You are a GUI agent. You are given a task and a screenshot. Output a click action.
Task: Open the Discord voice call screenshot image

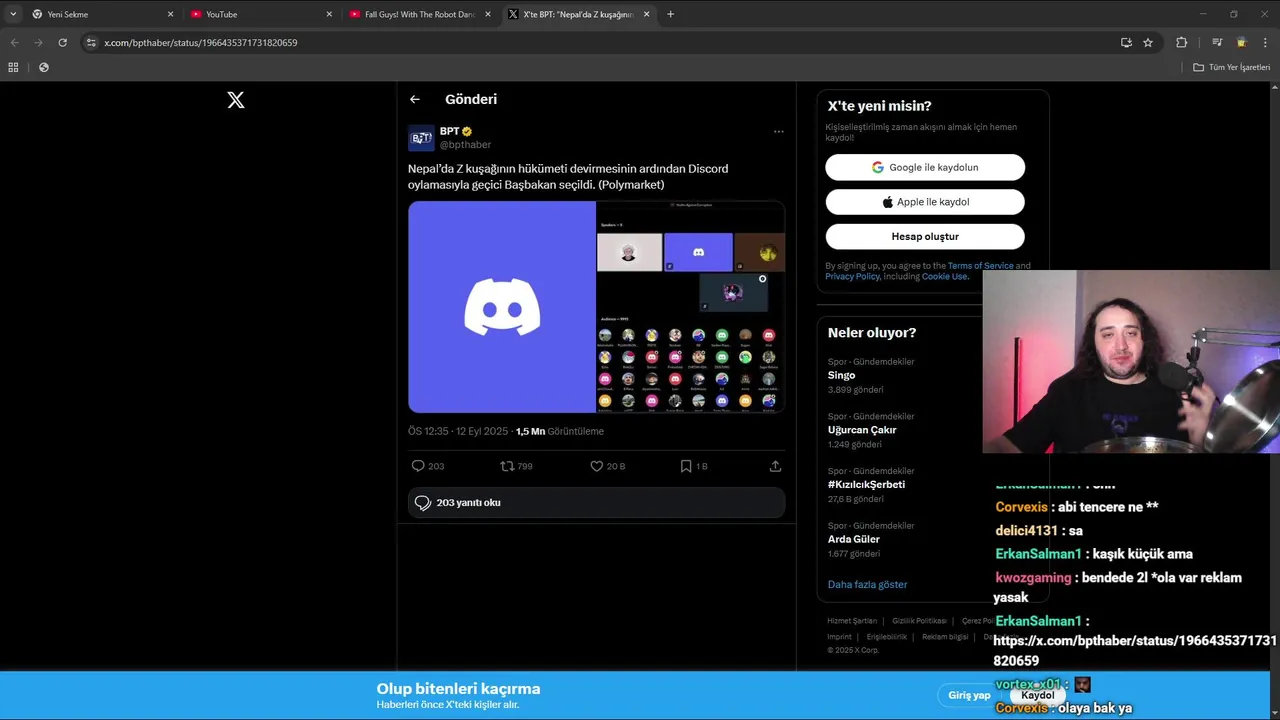pos(691,307)
